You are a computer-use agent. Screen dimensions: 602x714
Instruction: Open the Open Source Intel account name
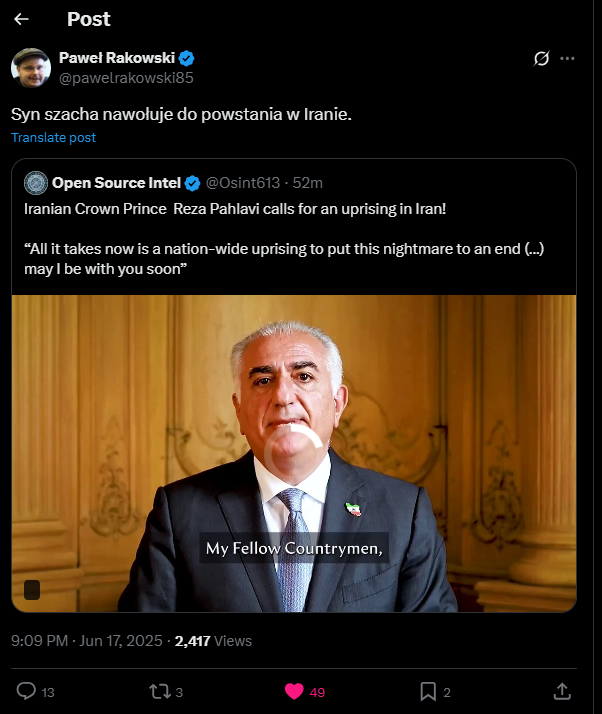coord(116,182)
